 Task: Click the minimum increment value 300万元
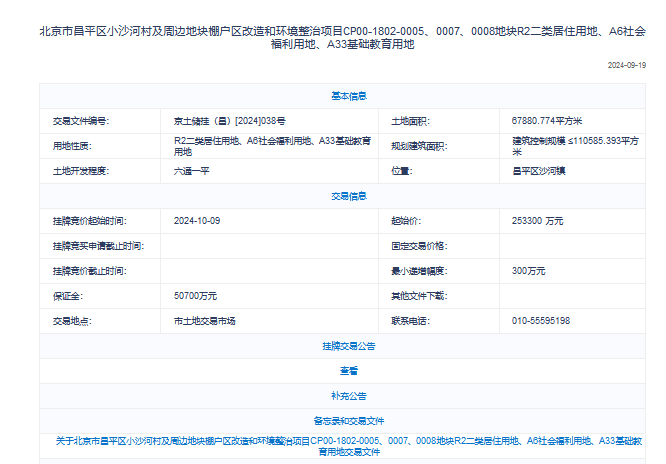529,271
